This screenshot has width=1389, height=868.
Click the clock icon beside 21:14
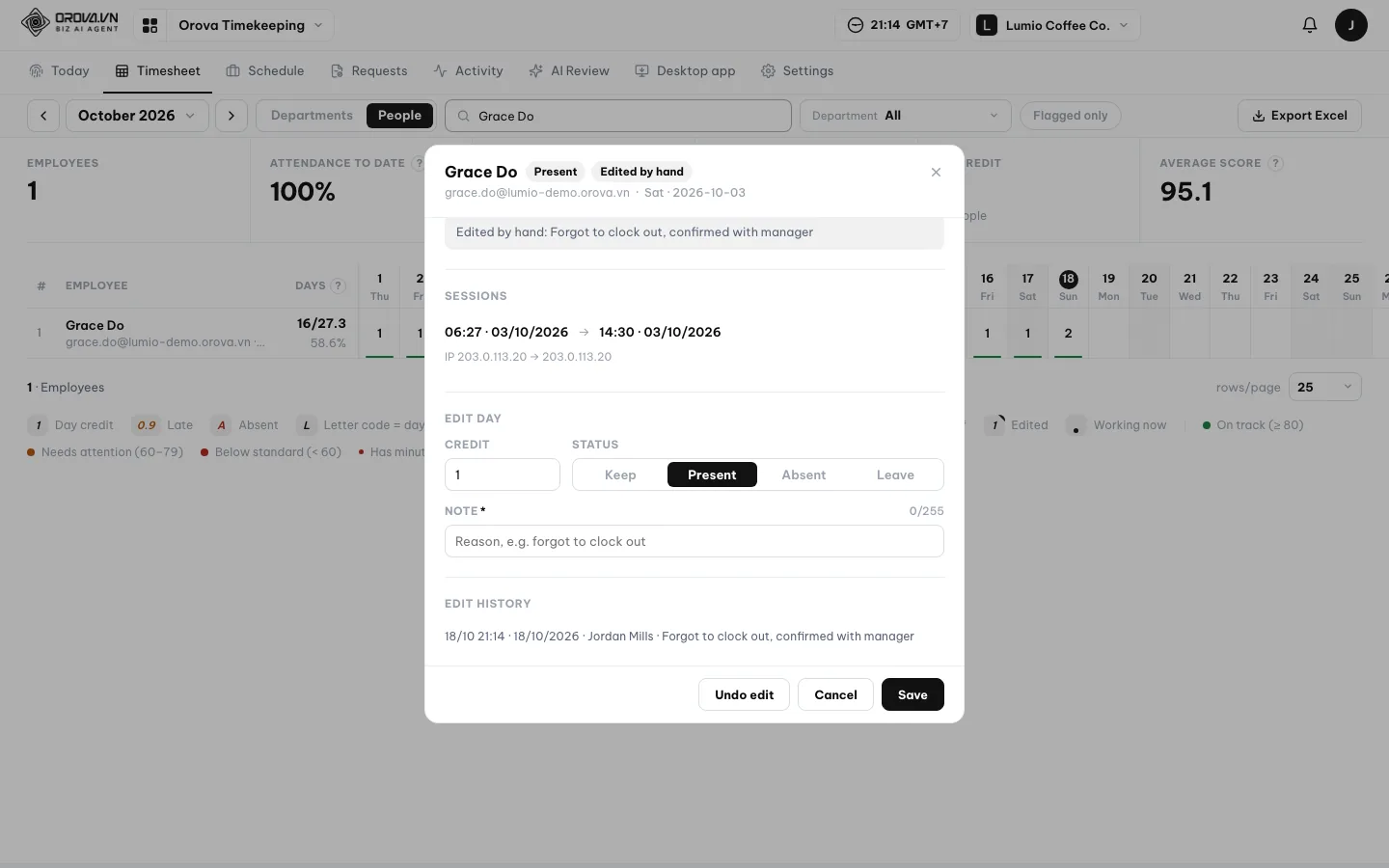click(855, 25)
